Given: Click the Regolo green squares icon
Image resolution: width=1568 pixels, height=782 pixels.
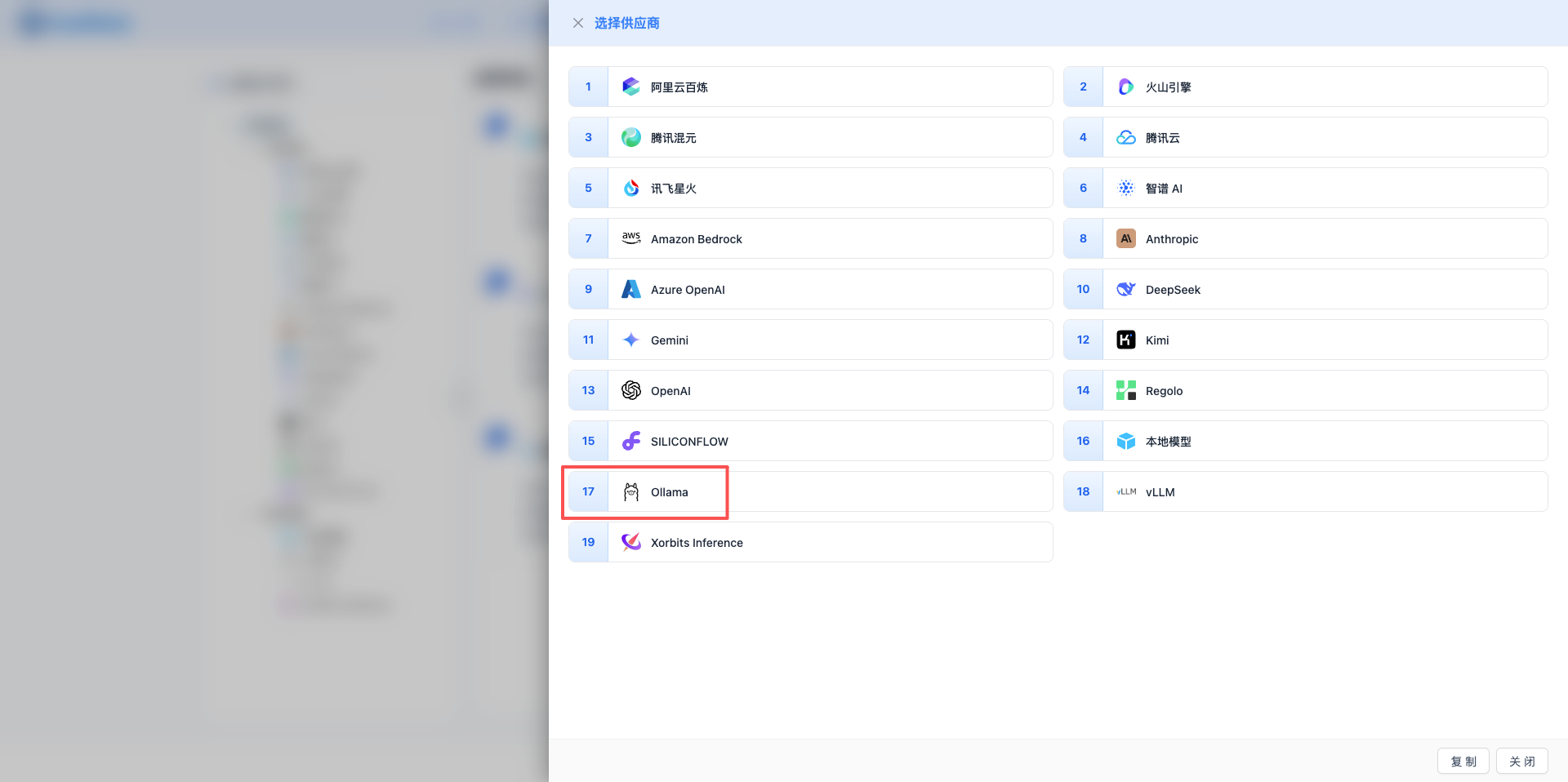Looking at the screenshot, I should [x=1125, y=390].
